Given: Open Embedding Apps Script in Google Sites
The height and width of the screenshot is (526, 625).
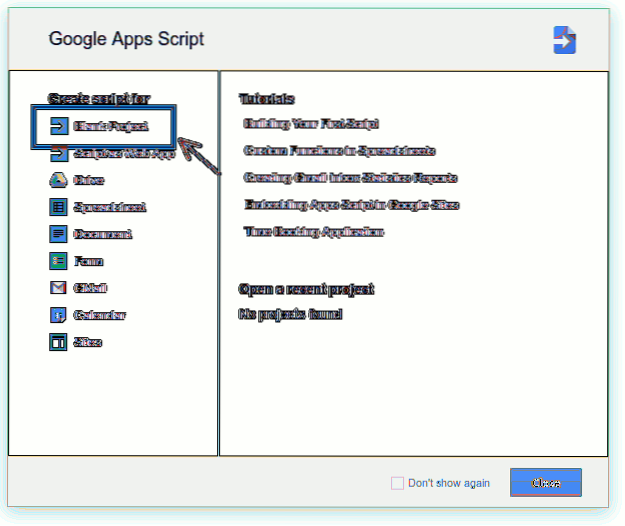Looking at the screenshot, I should pos(351,205).
